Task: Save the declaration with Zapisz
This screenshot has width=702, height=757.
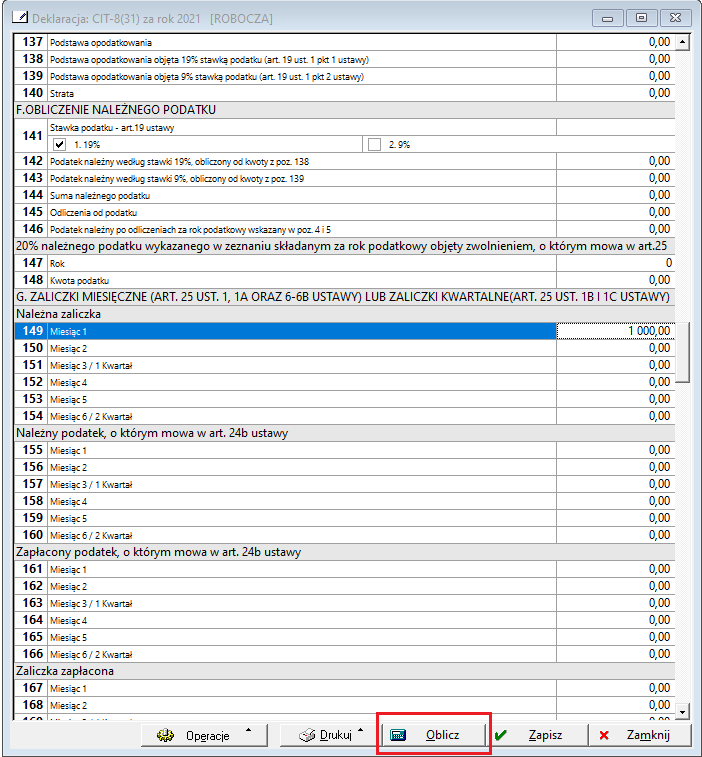Action: pos(537,735)
